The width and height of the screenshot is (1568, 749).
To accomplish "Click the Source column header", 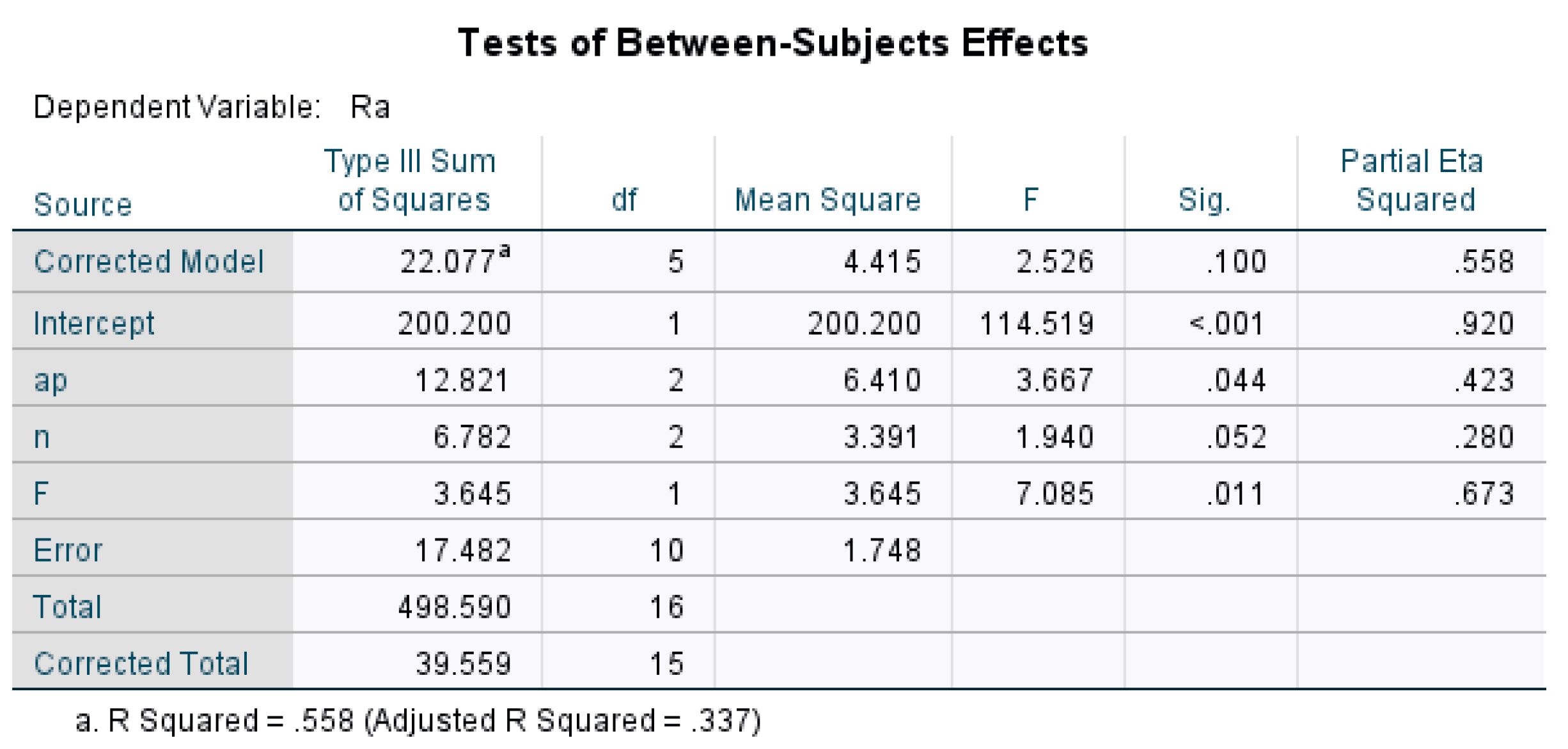I will pos(83,205).
